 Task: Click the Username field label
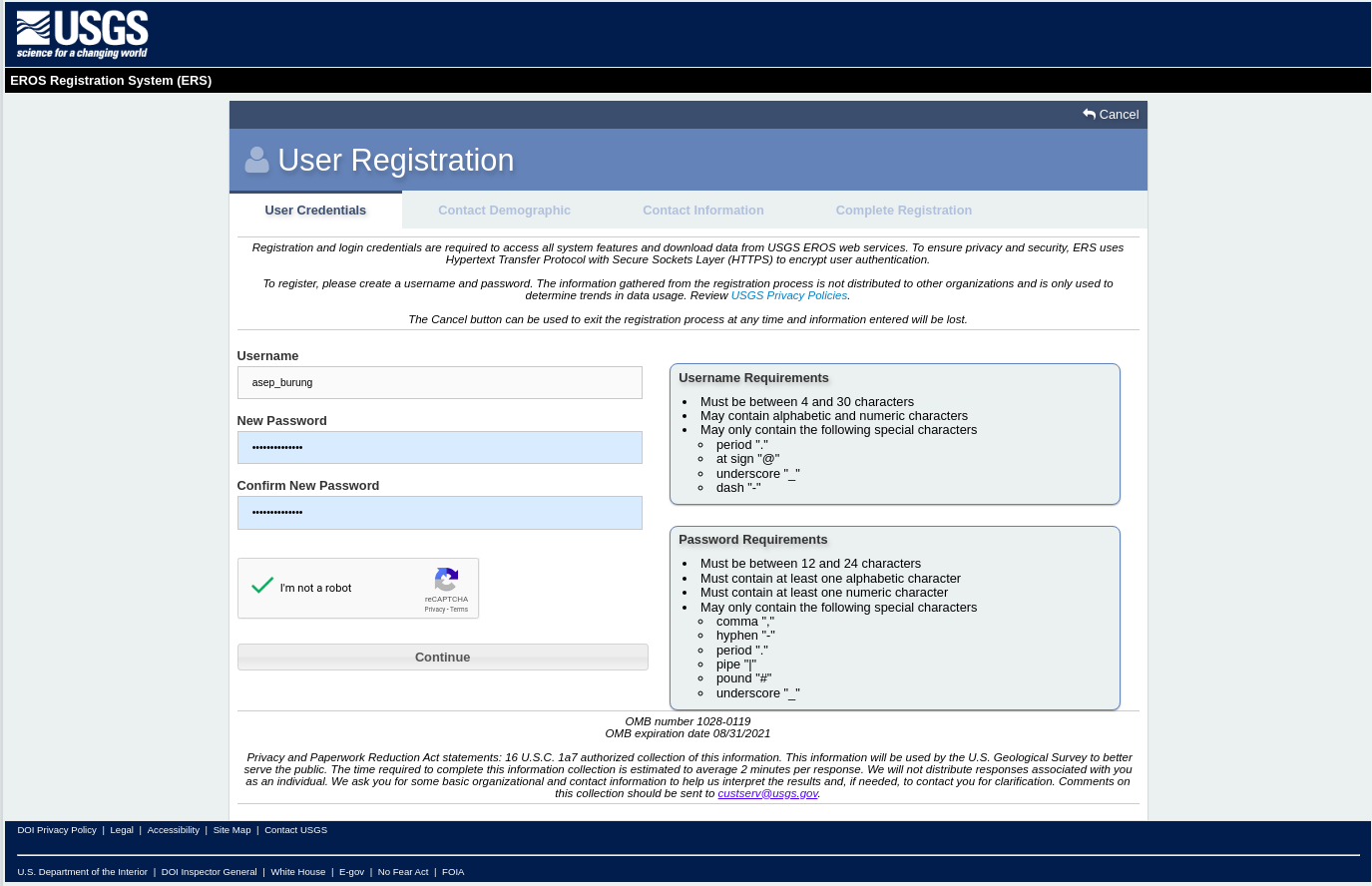(267, 356)
